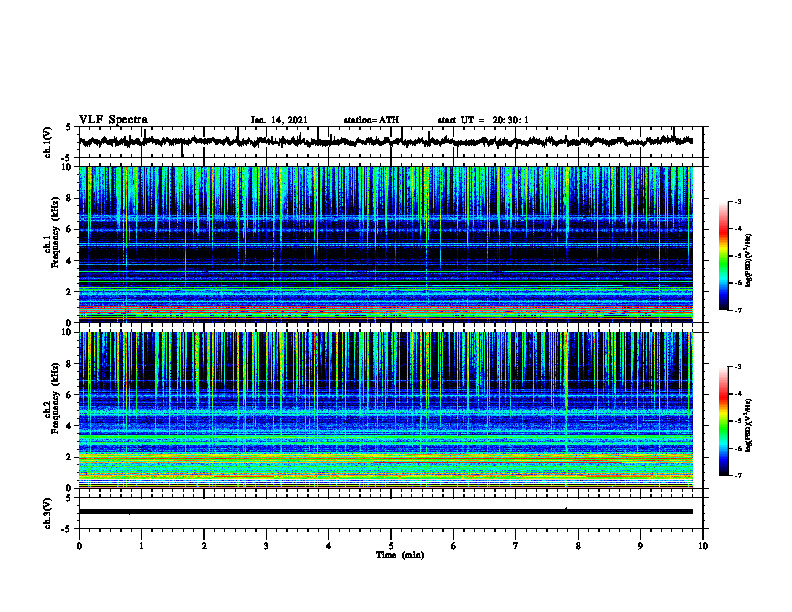Click the "-3" tick on ch.1 colorbar
This screenshot has width=792, height=612.
tap(738, 202)
